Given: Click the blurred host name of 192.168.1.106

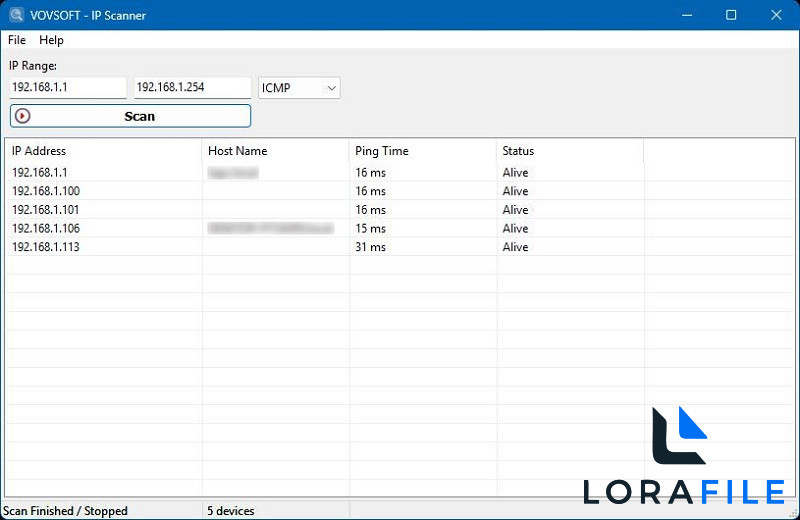Looking at the screenshot, I should (271, 228).
